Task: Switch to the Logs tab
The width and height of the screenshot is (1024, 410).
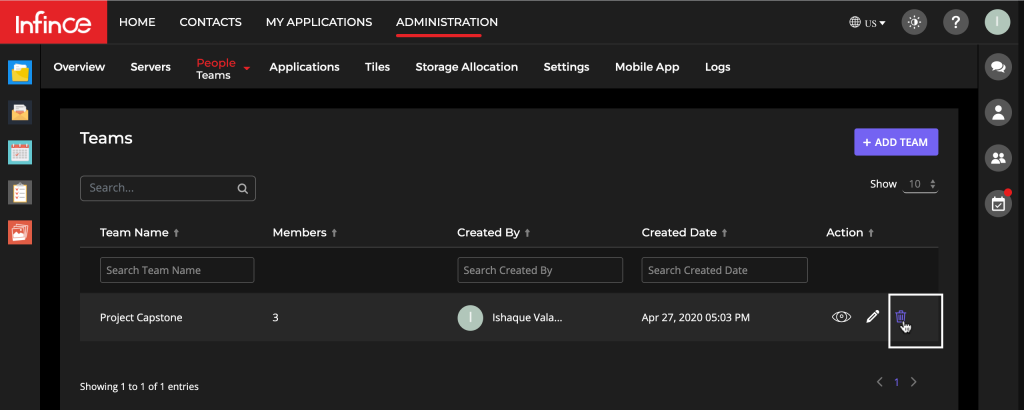Action: click(x=718, y=67)
